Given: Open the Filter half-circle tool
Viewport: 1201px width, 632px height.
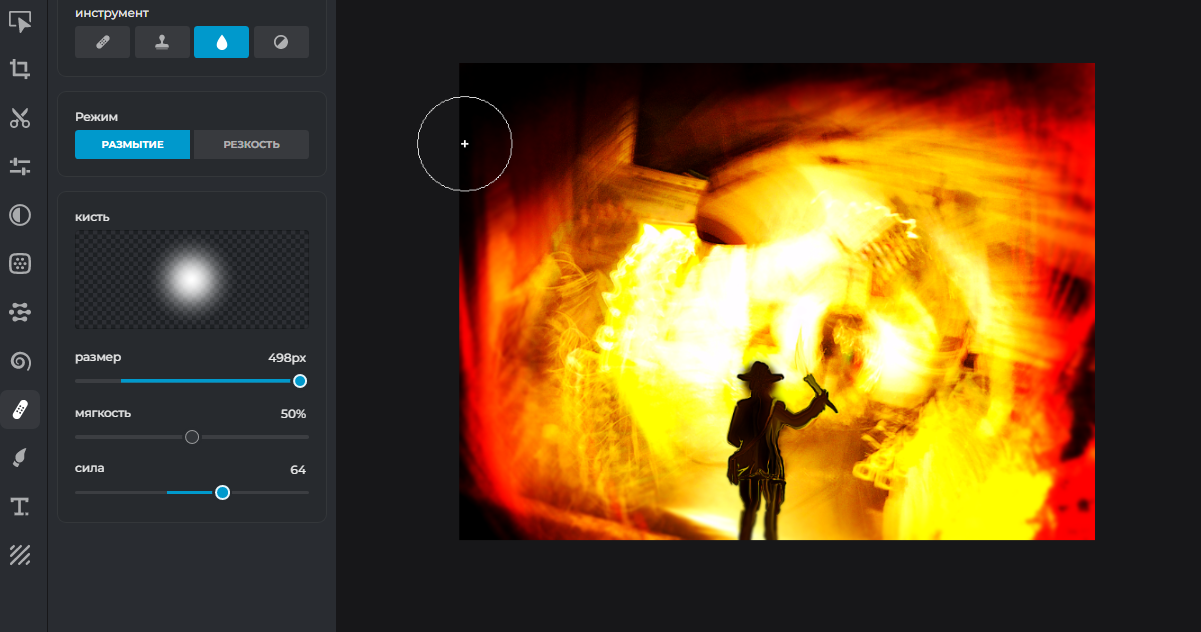Looking at the screenshot, I should click(20, 215).
